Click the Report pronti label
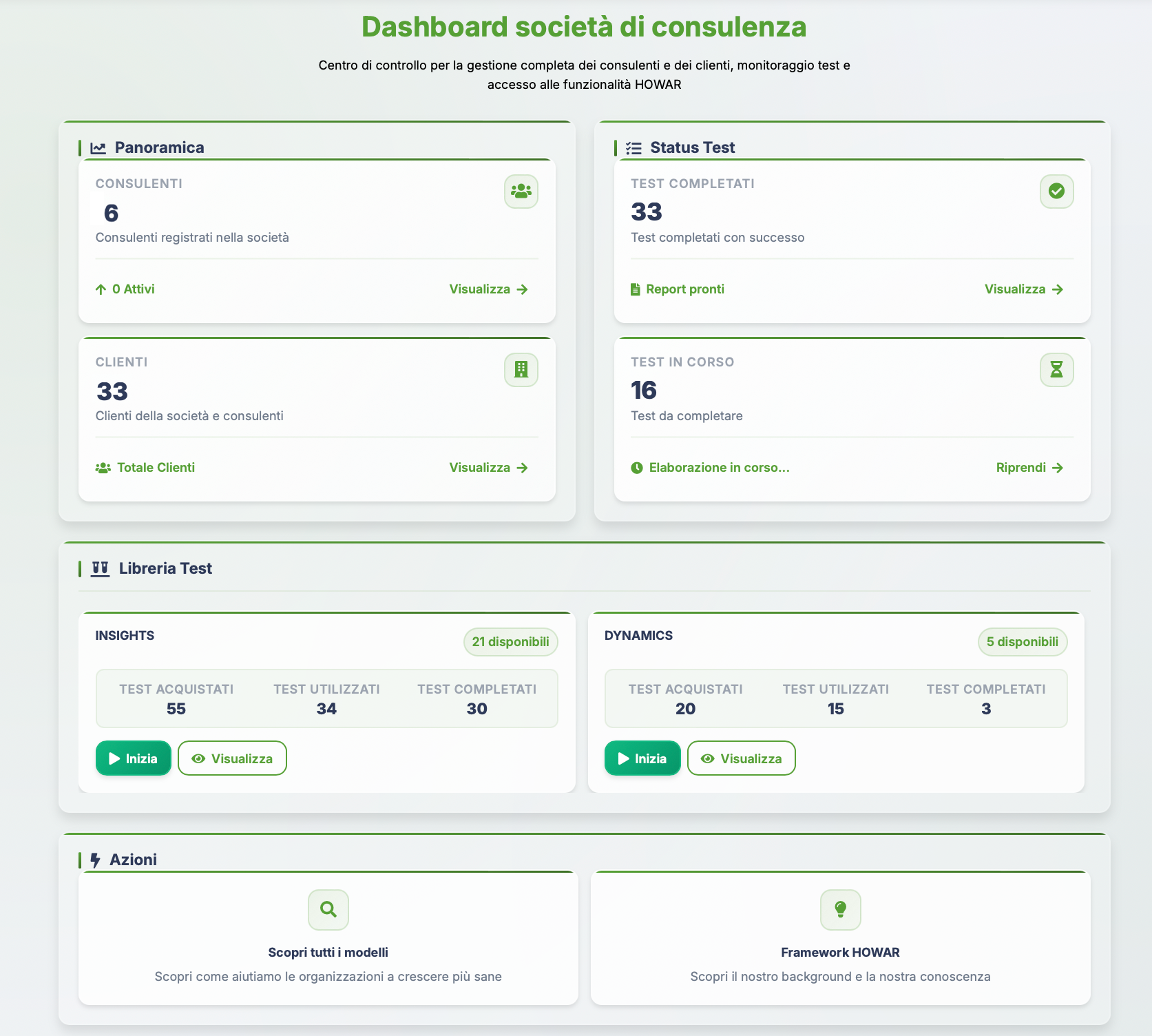 (684, 289)
